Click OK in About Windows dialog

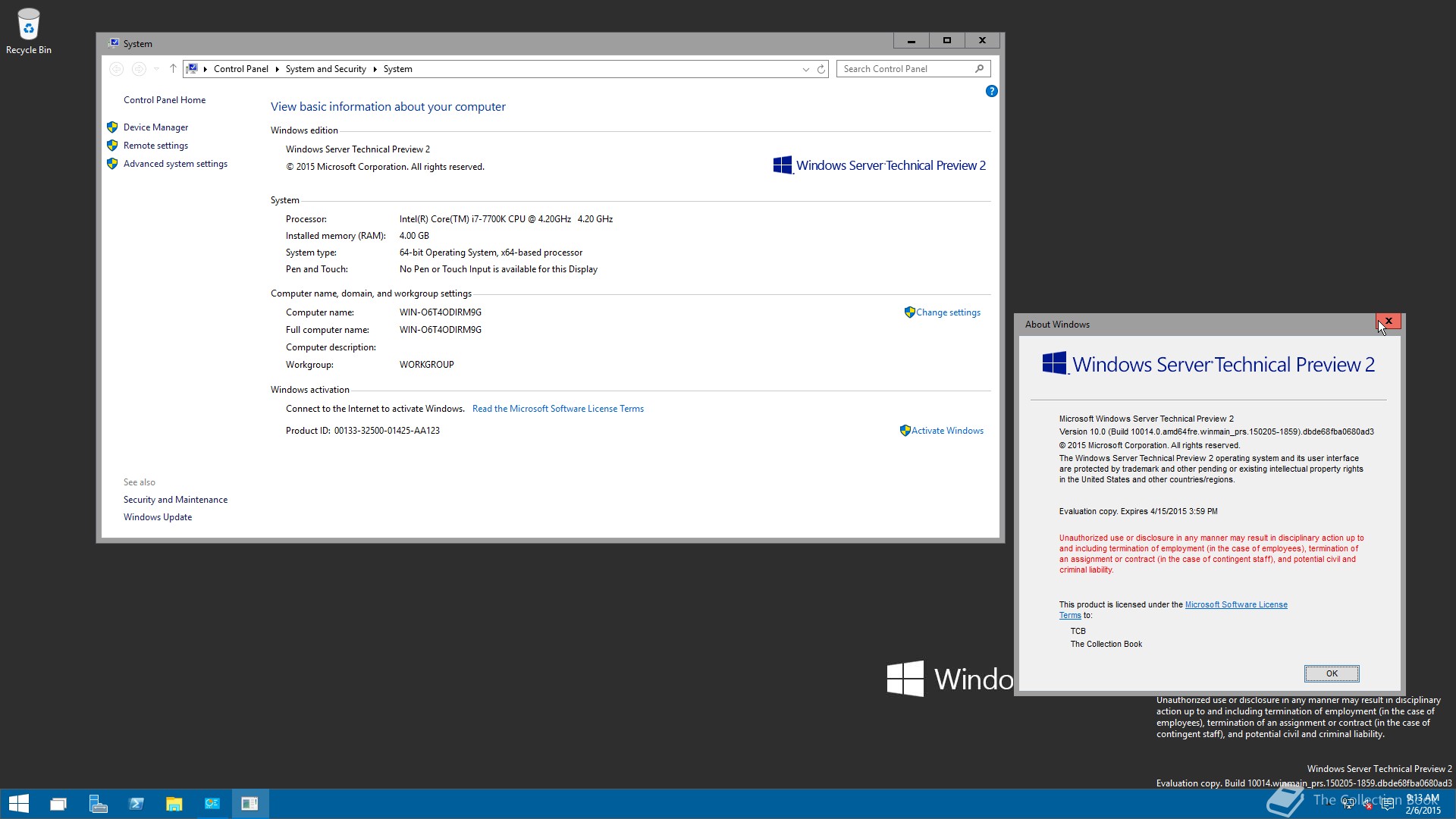click(1332, 673)
